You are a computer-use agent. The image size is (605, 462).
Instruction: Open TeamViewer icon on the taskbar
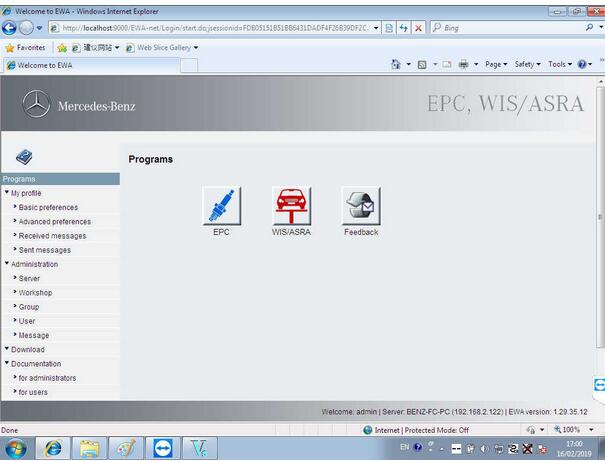point(162,448)
